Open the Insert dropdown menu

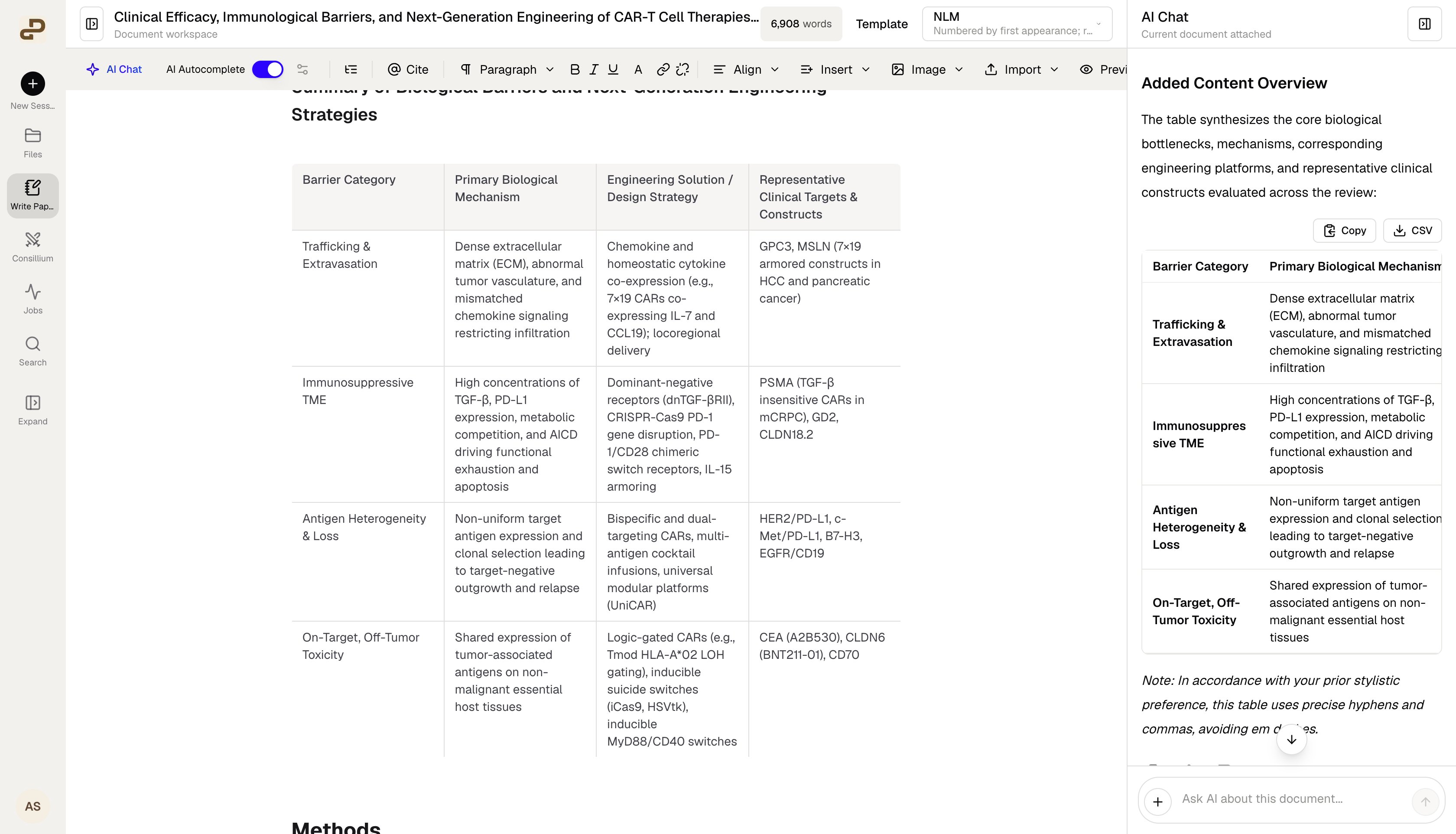point(835,69)
